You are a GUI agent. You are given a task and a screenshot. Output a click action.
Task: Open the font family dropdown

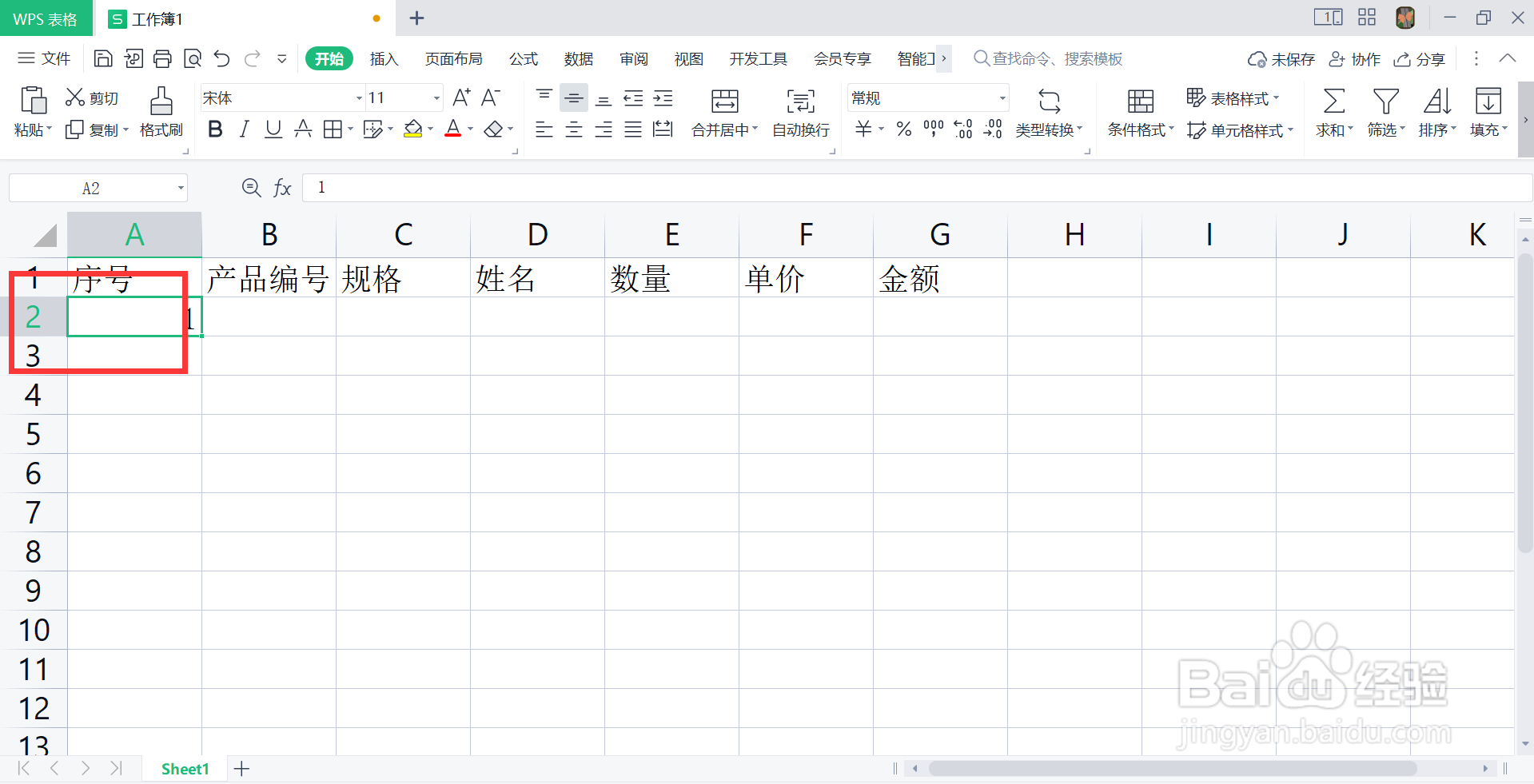coord(357,98)
